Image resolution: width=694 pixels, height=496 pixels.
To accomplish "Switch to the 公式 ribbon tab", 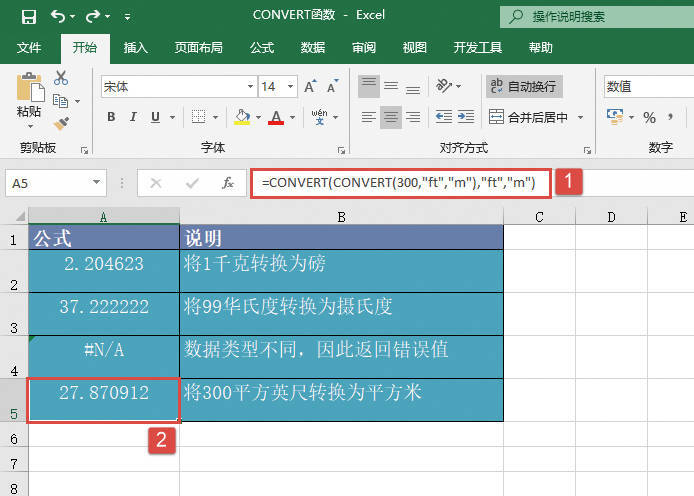I will pos(261,47).
